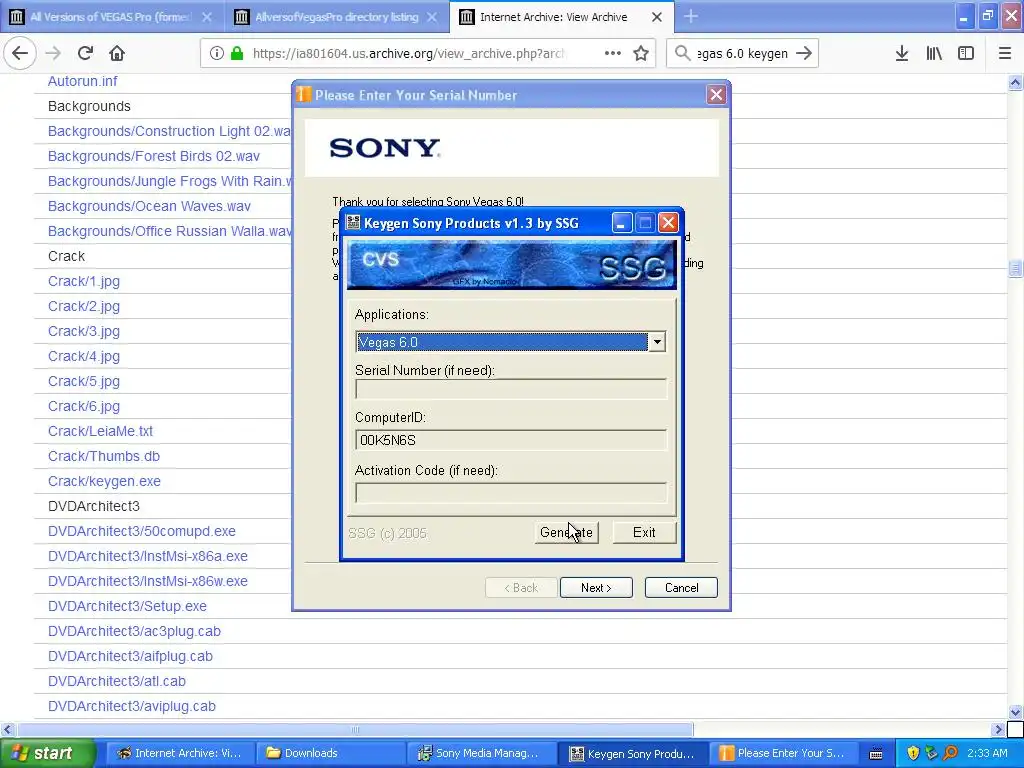Click the horizontal scrollbar left arrow
The height and width of the screenshot is (768, 1024).
pos(7,729)
